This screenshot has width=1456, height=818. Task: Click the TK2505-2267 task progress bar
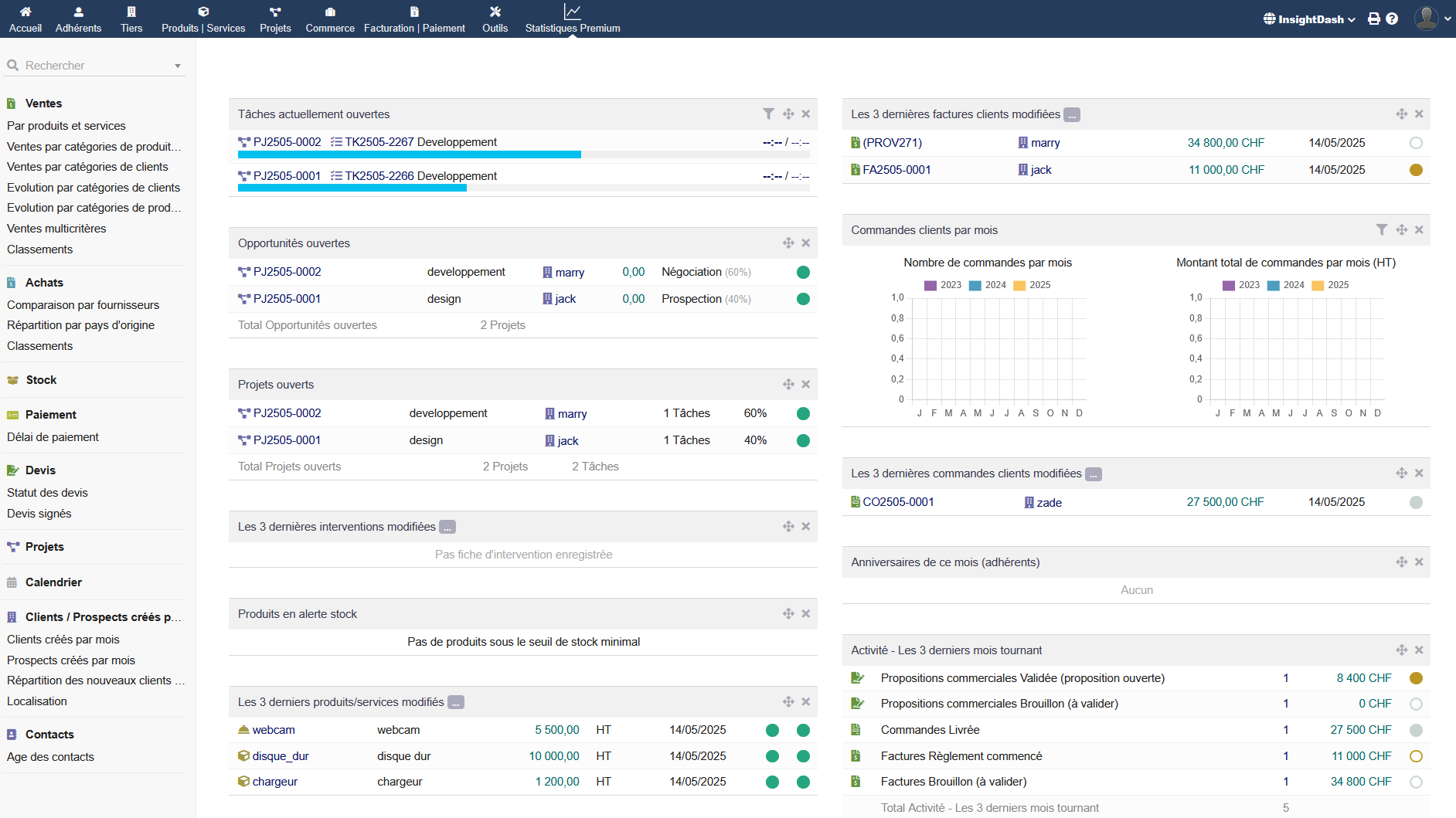[410, 154]
